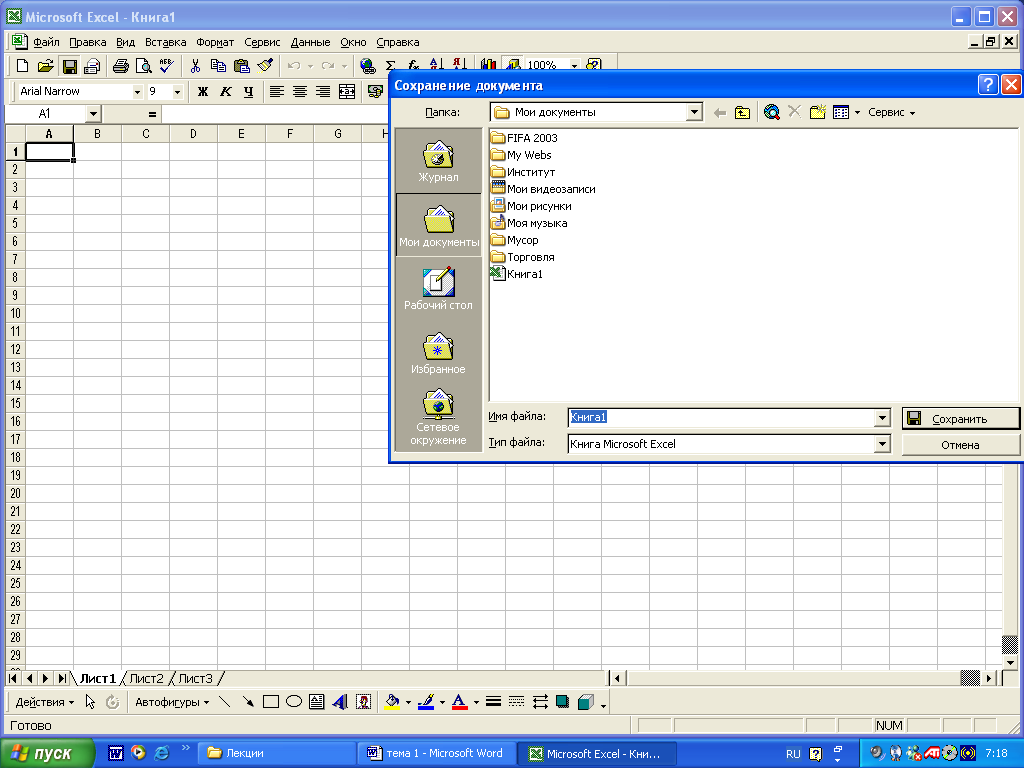This screenshot has height=768, width=1024.
Task: Open the Данные menu
Action: (310, 42)
